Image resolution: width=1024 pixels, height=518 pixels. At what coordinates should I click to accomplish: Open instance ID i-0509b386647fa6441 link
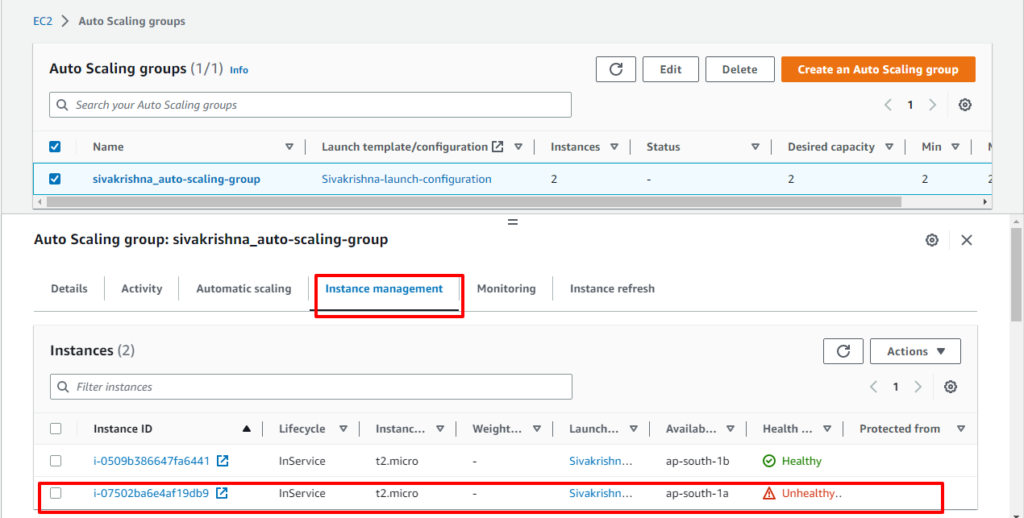[152, 461]
